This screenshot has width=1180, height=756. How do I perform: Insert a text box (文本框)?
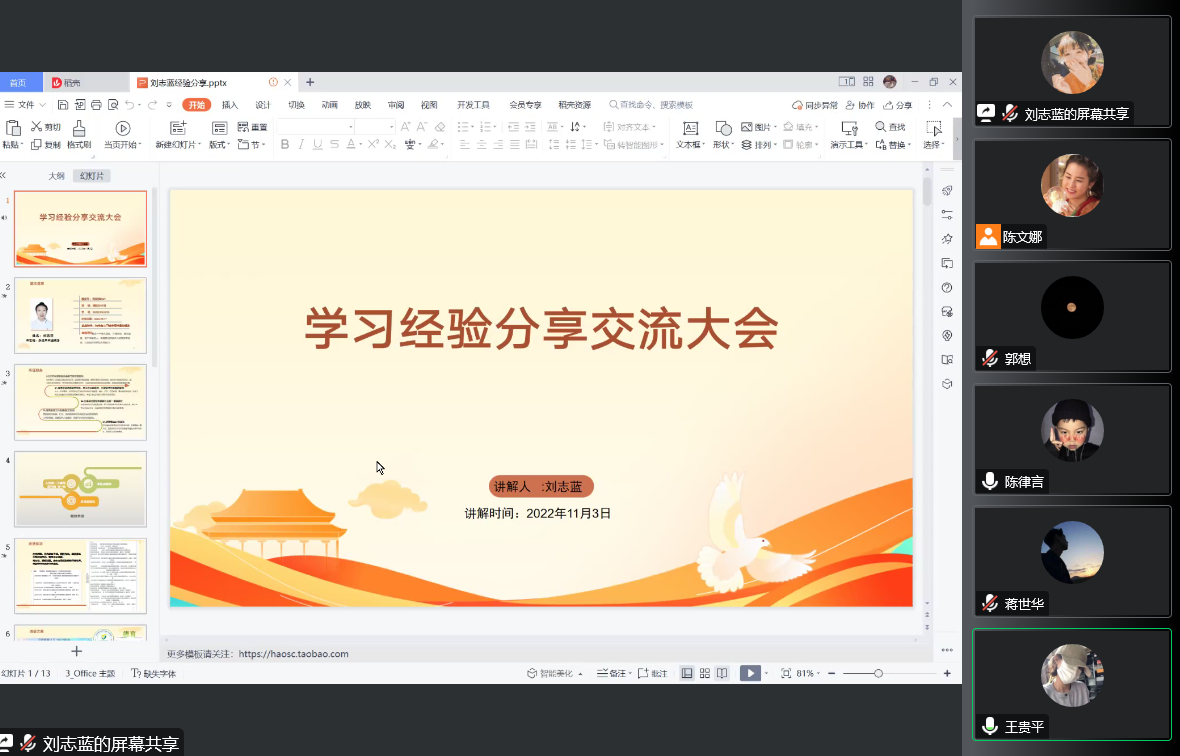[689, 128]
